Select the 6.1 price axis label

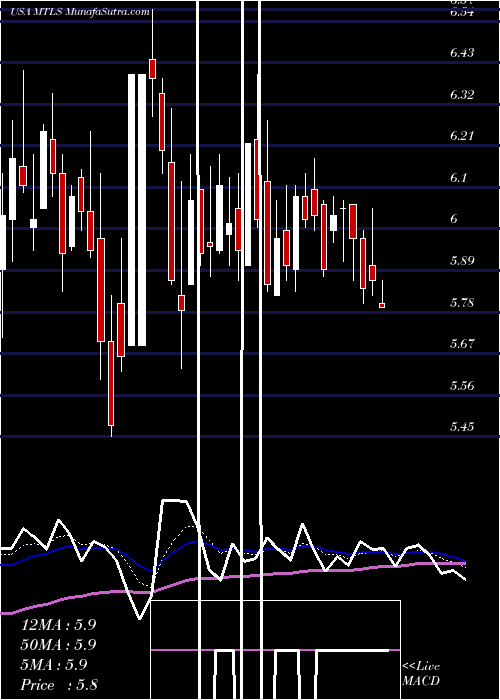pos(458,178)
